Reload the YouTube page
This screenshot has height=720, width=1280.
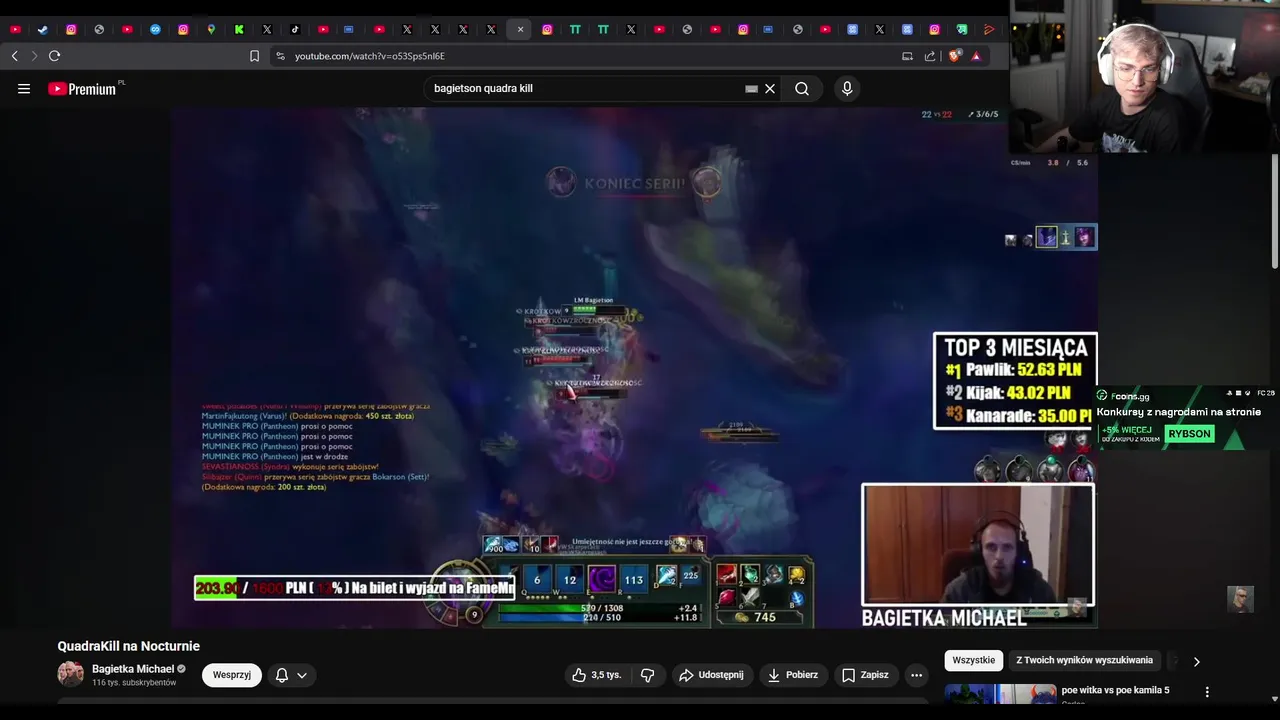point(55,56)
